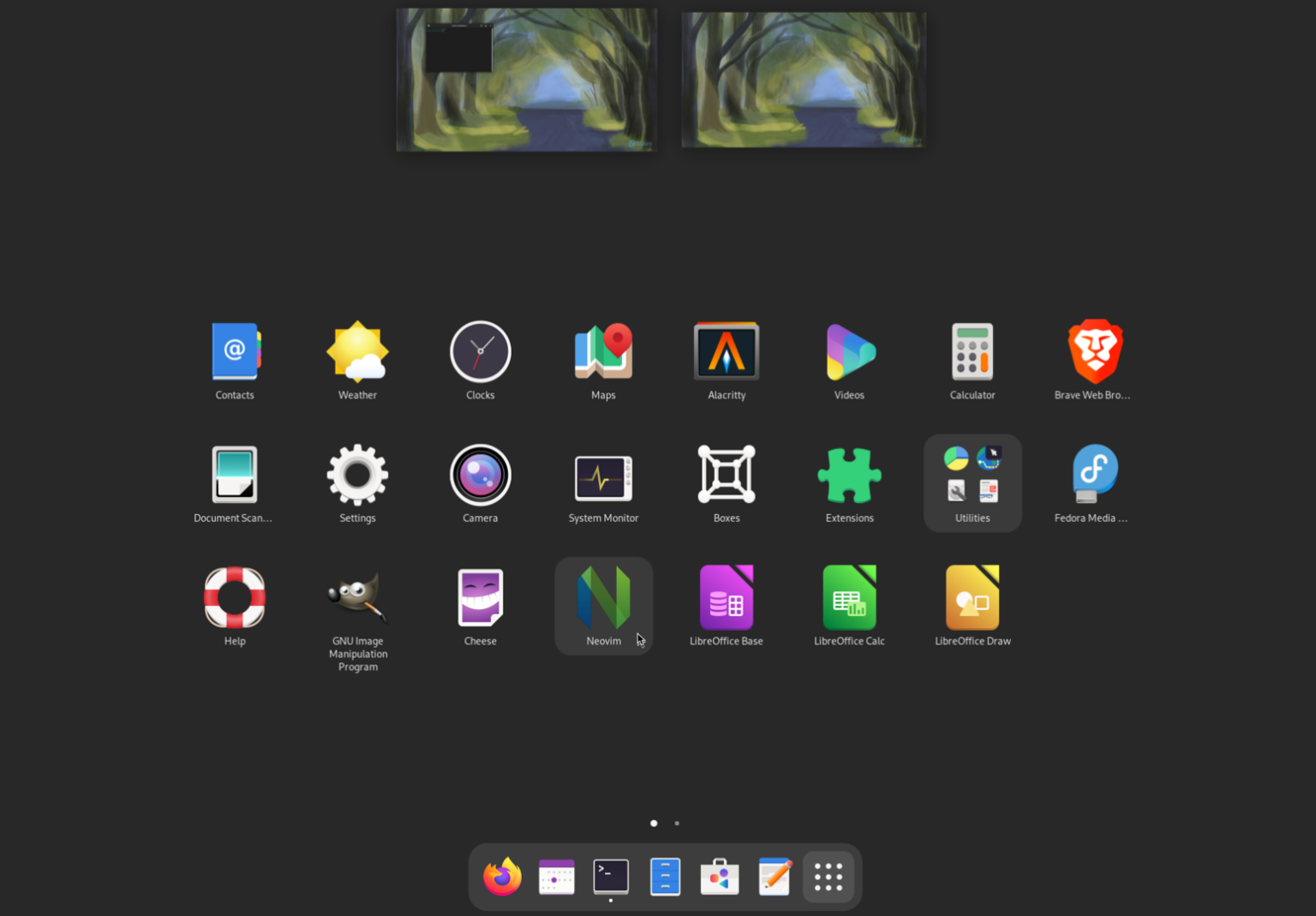Open Brave Web Browser
This screenshot has height=916, width=1316.
tap(1095, 351)
